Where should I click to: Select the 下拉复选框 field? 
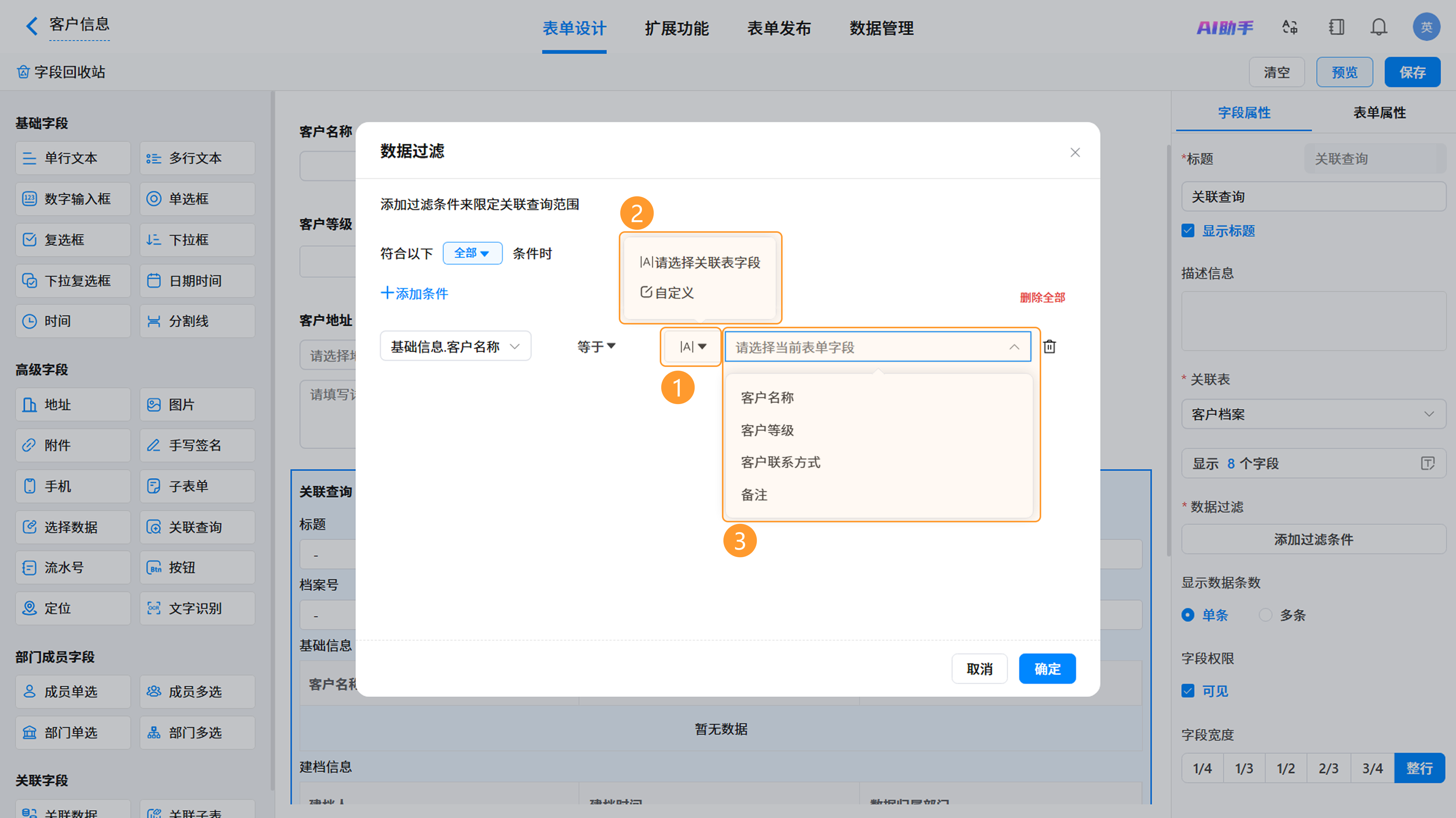pos(73,281)
